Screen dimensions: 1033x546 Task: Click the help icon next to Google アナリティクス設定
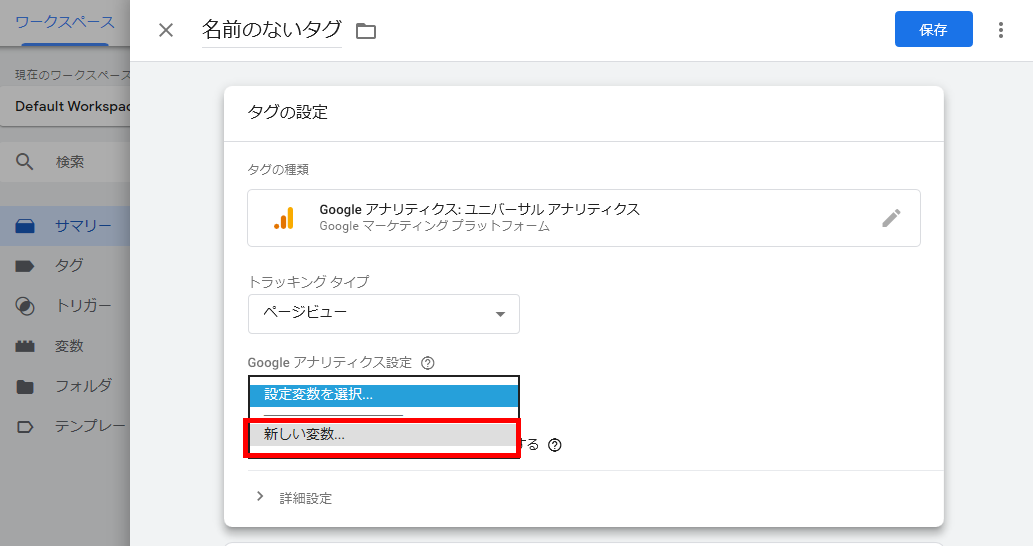428,363
